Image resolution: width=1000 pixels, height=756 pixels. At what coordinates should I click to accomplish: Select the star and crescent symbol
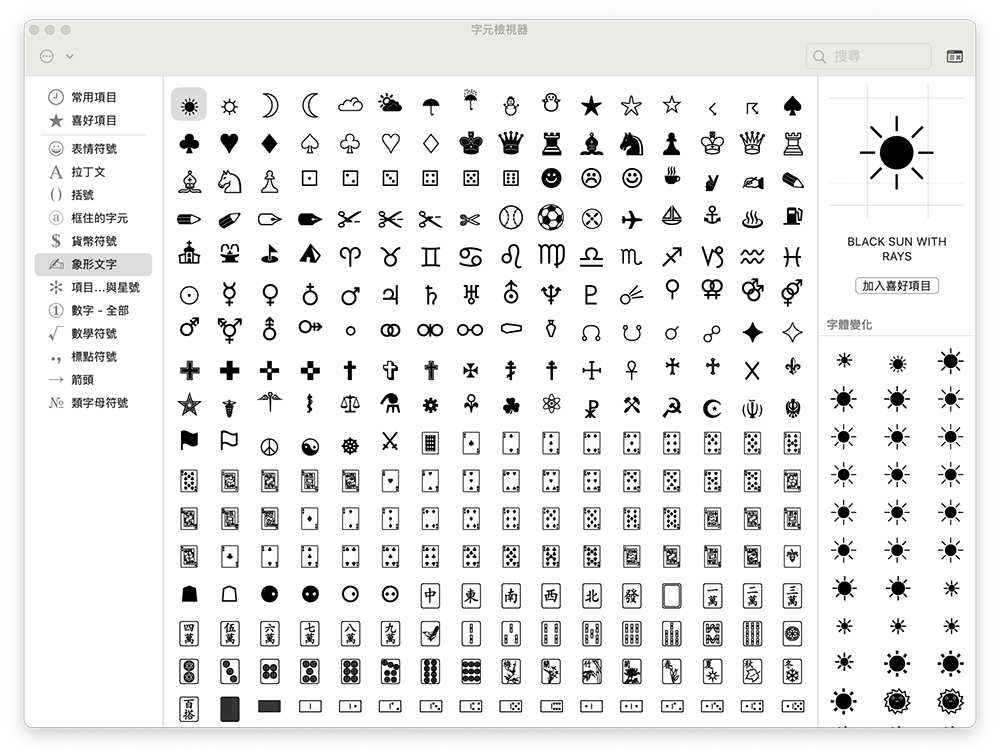[x=712, y=408]
